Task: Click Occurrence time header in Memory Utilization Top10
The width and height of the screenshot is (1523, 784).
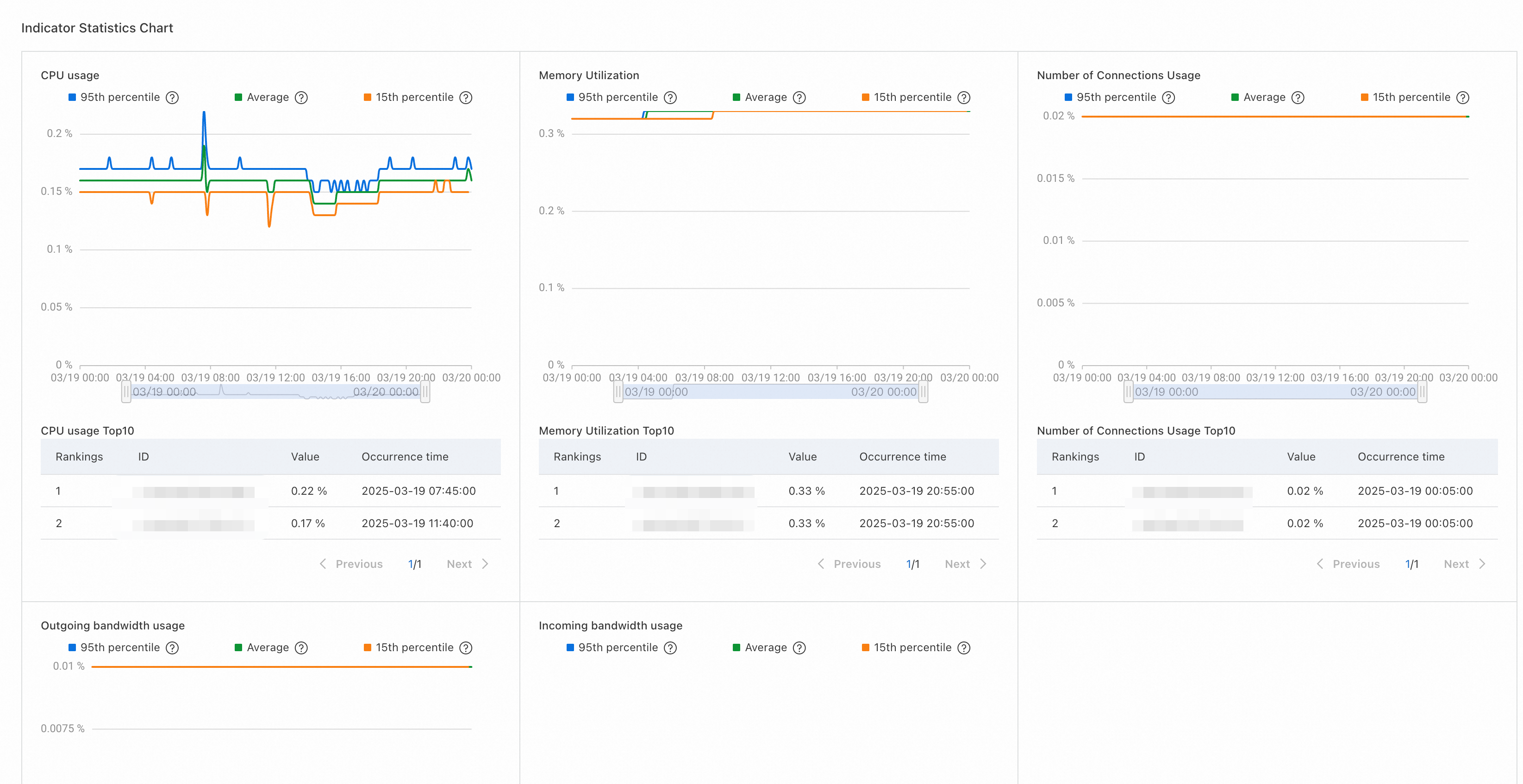Action: pyautogui.click(x=902, y=456)
